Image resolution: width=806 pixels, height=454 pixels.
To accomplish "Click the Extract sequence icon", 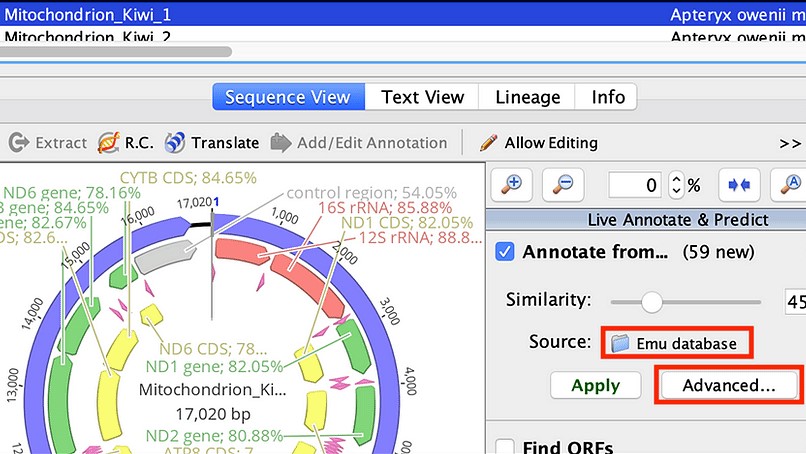I will point(19,143).
